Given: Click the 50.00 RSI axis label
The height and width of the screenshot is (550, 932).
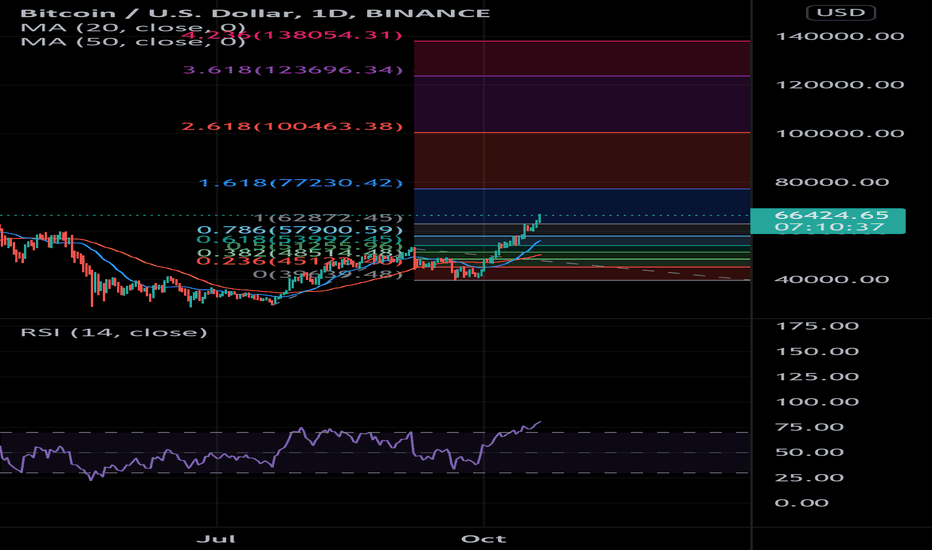Looking at the screenshot, I should (810, 452).
